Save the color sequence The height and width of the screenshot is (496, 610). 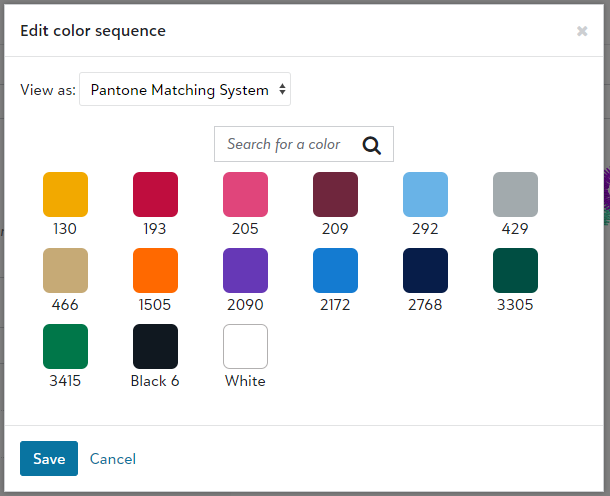(x=49, y=458)
